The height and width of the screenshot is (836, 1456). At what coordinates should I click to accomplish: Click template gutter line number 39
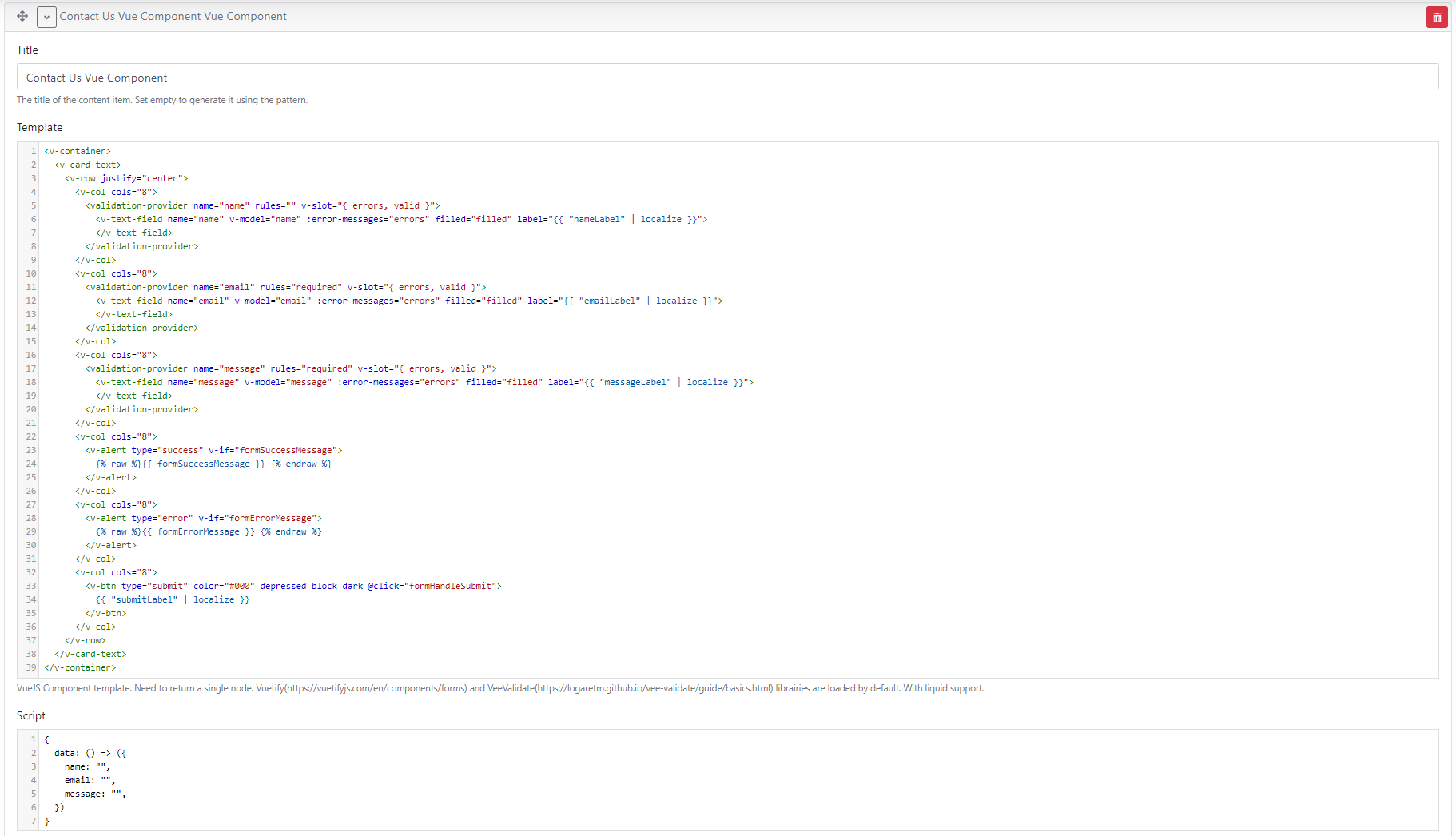[31, 667]
